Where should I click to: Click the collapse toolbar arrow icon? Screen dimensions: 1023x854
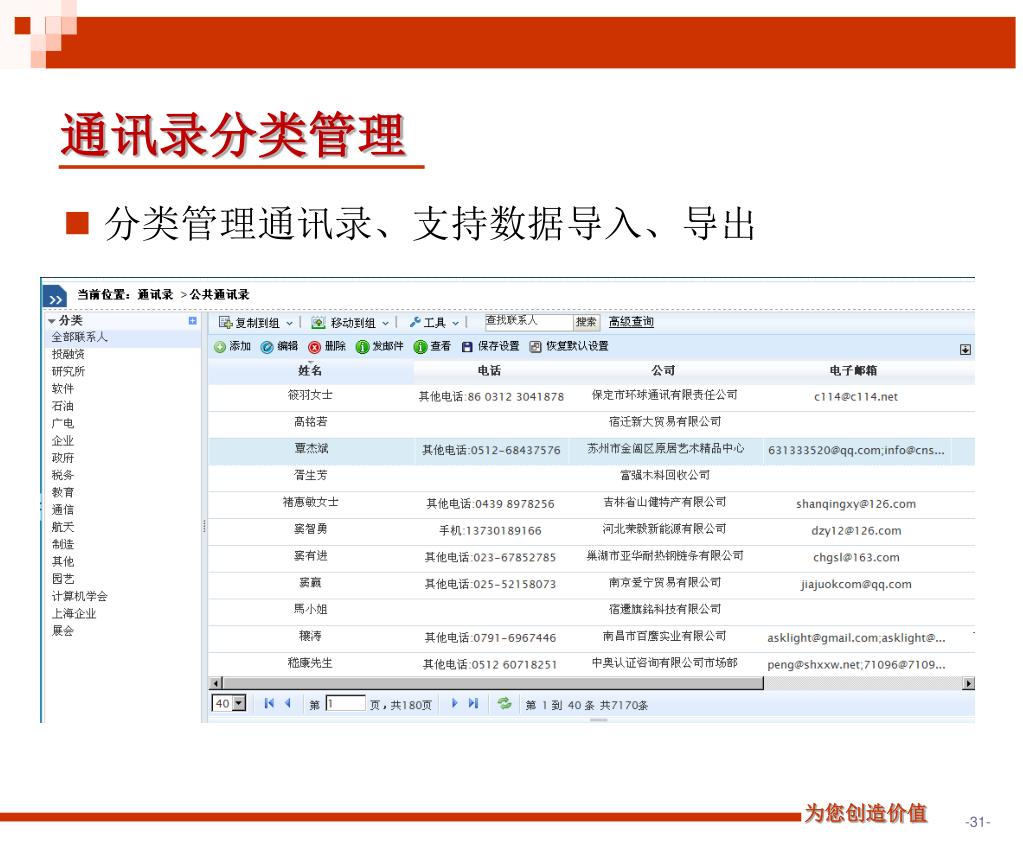966,350
